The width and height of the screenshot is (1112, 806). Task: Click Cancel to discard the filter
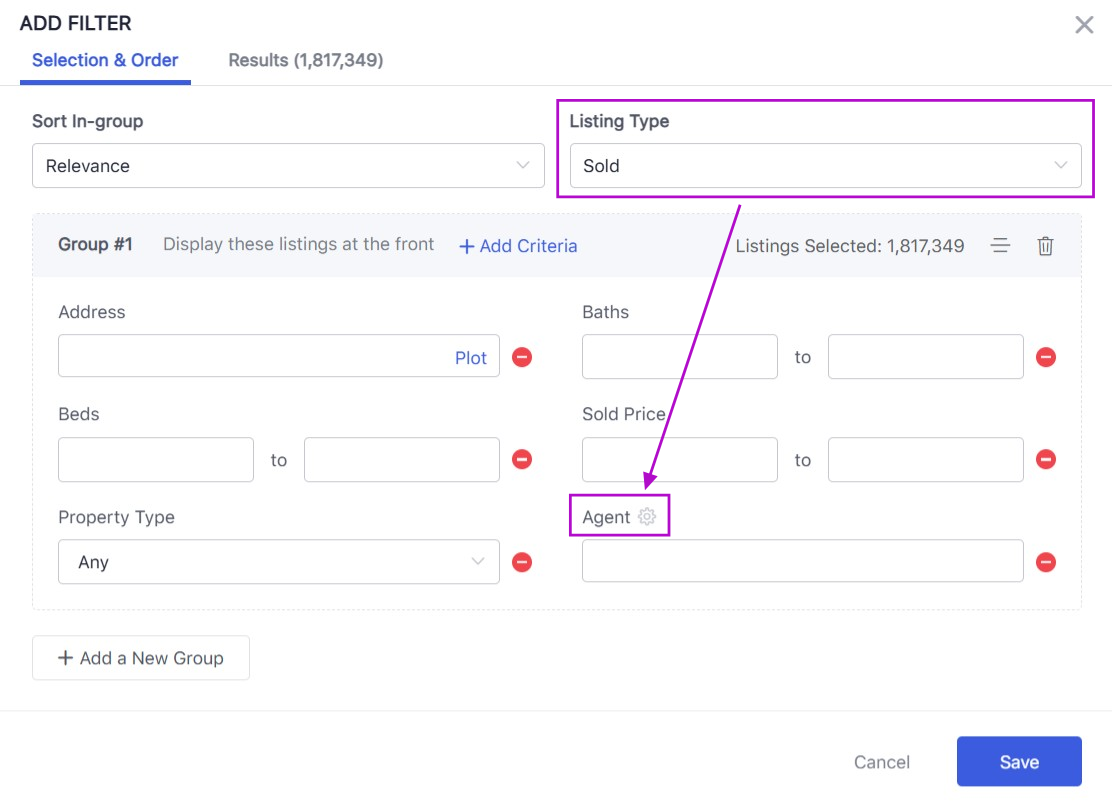coord(881,762)
